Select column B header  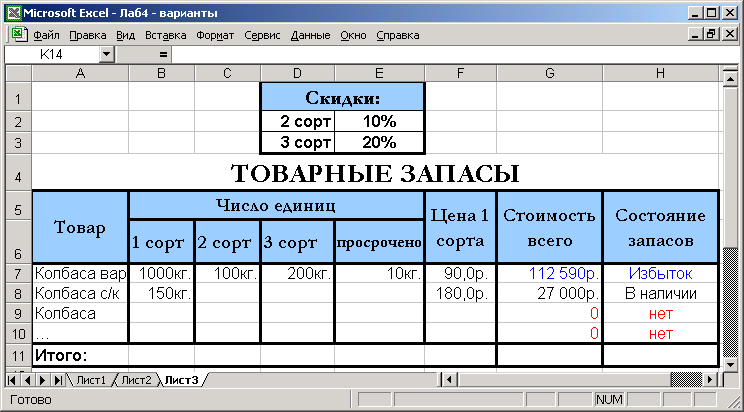pos(162,73)
